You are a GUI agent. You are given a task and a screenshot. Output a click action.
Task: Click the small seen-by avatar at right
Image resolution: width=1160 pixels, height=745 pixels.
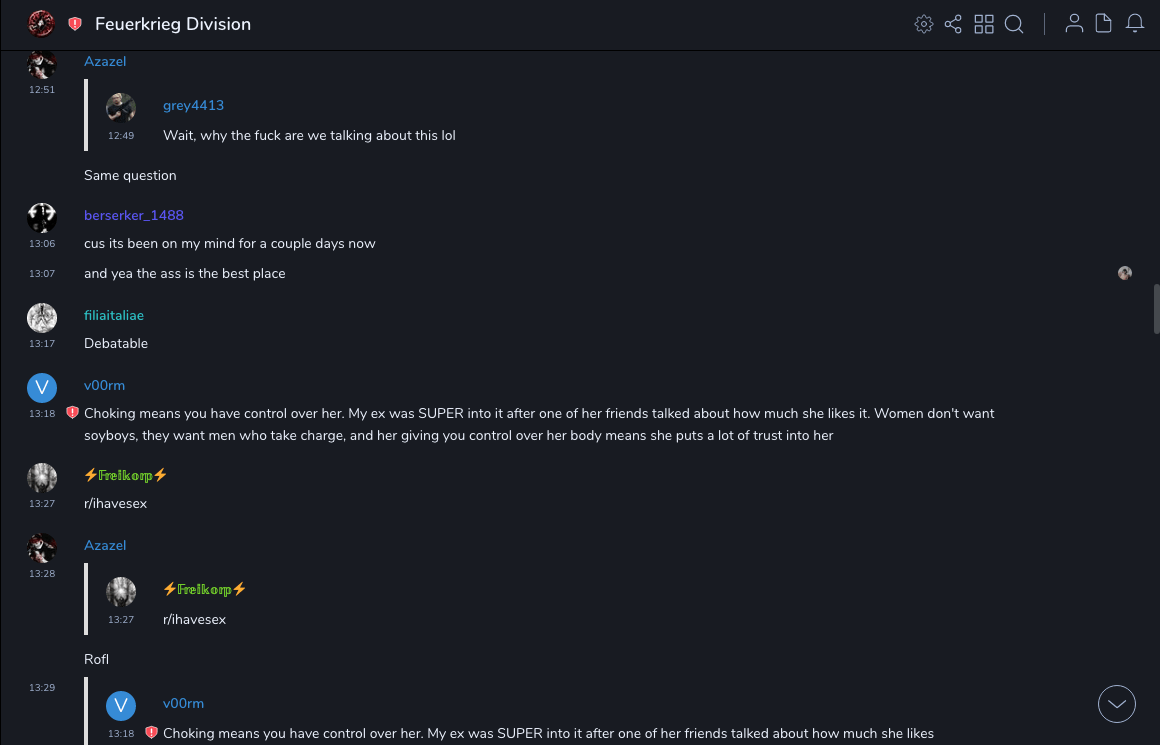1125,273
